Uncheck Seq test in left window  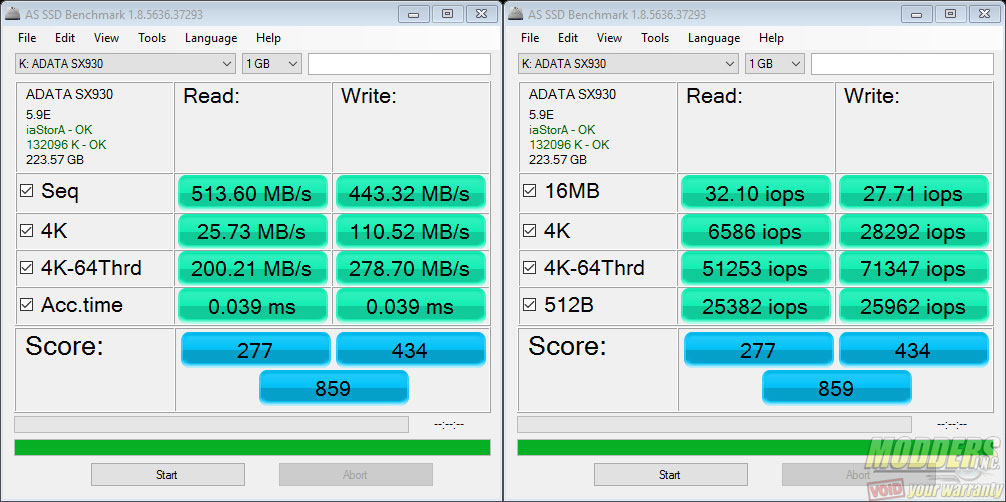(x=26, y=191)
